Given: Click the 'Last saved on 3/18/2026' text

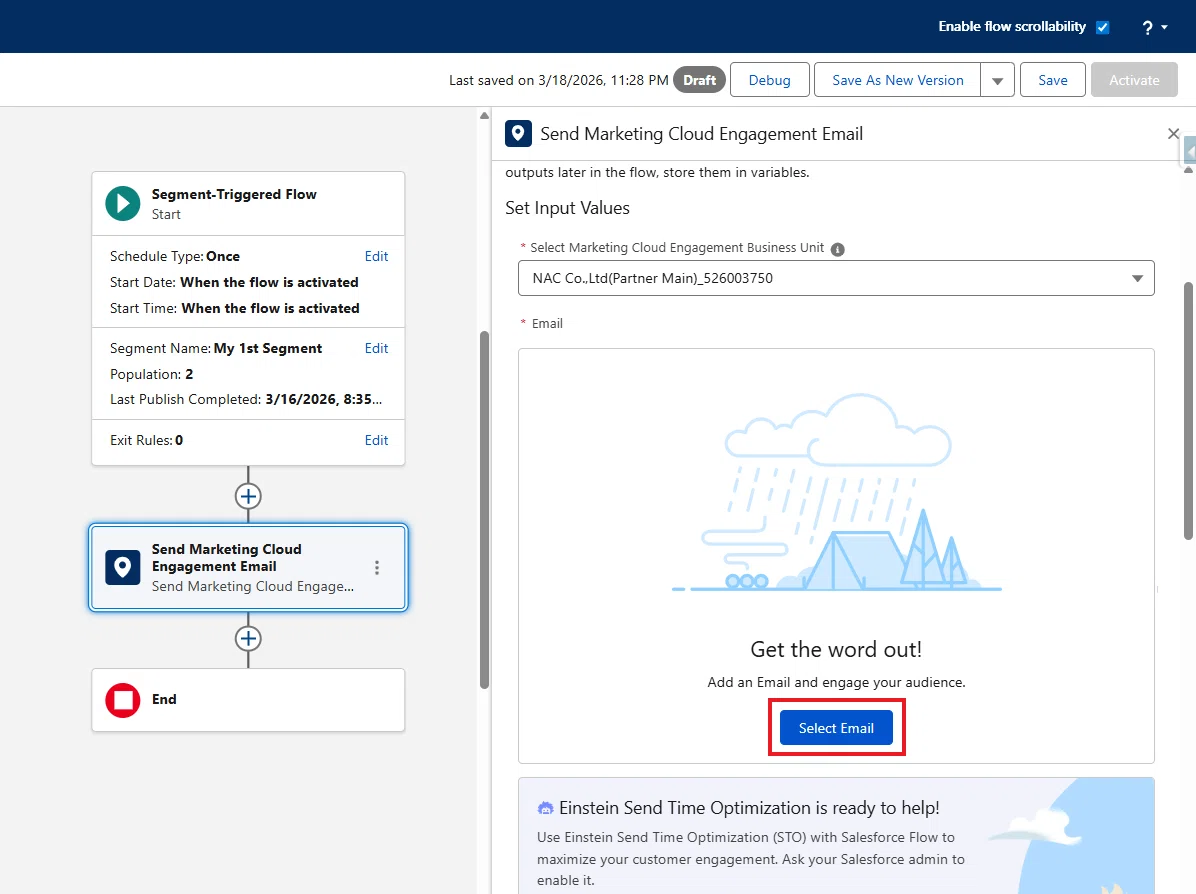Looking at the screenshot, I should pos(558,80).
